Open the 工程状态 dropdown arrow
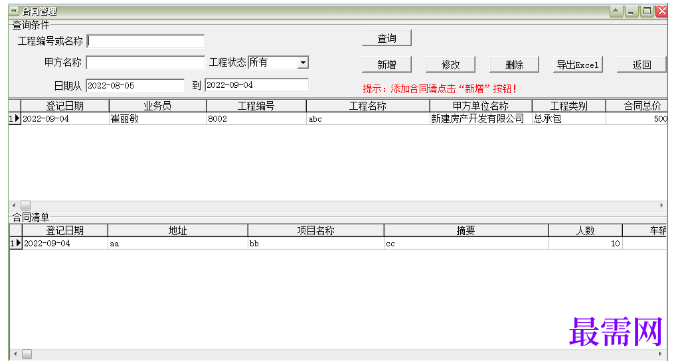Image resolution: width=681 pixels, height=363 pixels. (303, 63)
